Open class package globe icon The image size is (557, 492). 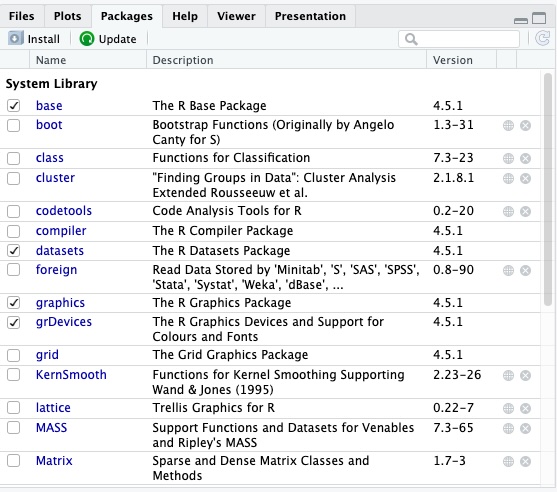tap(508, 158)
